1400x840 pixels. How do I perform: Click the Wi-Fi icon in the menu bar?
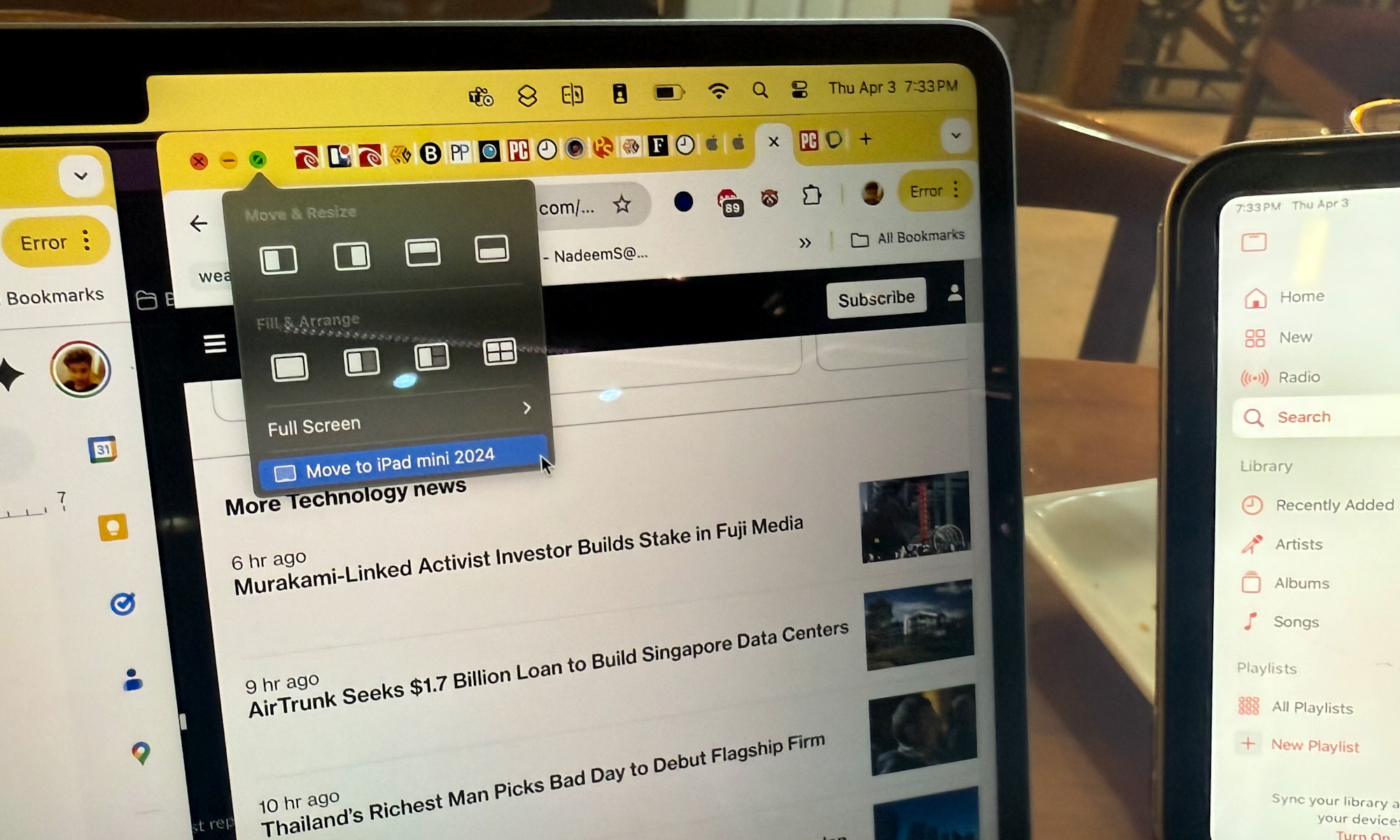pos(718,90)
